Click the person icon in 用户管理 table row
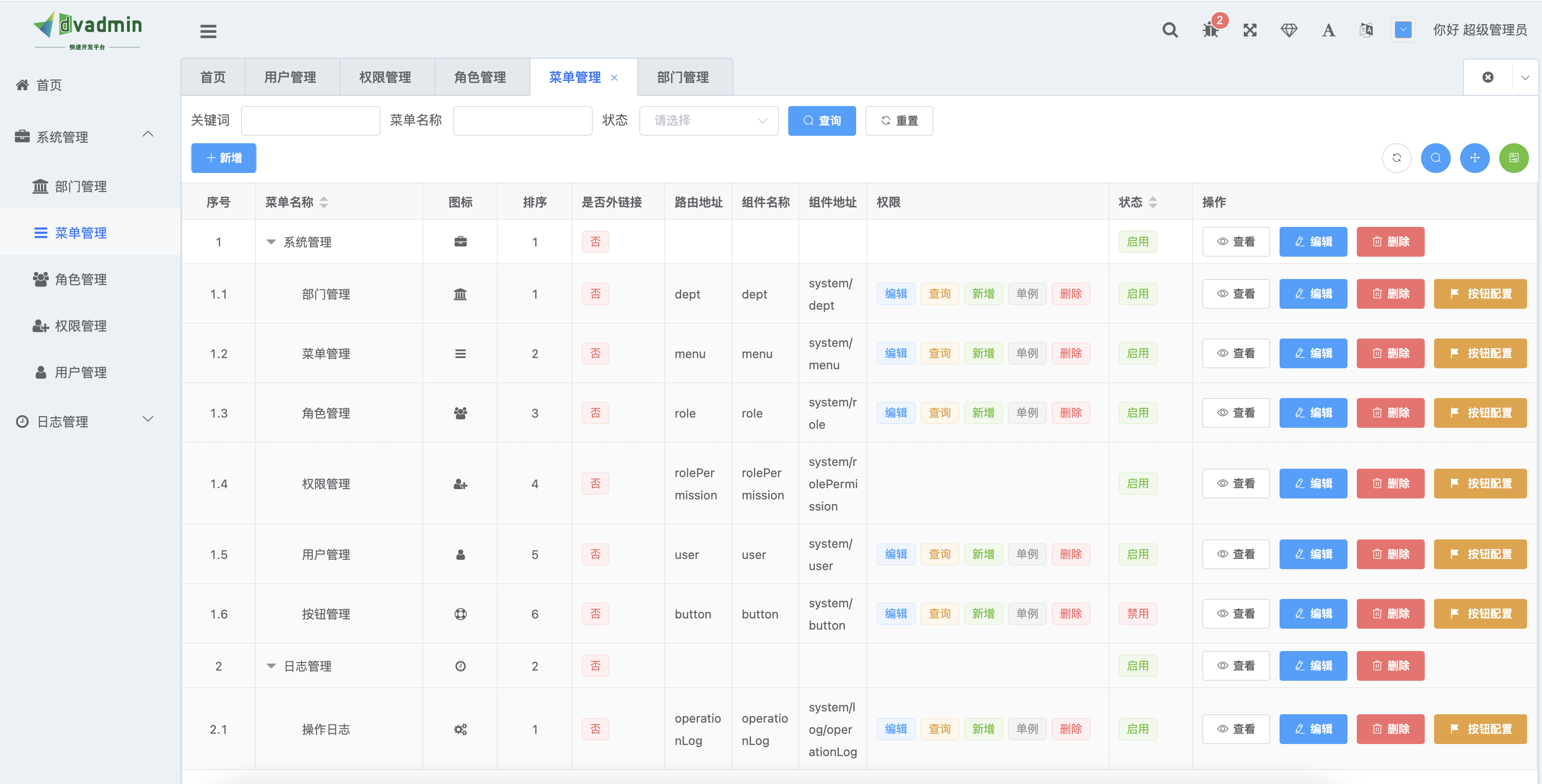The image size is (1542, 784). point(460,554)
